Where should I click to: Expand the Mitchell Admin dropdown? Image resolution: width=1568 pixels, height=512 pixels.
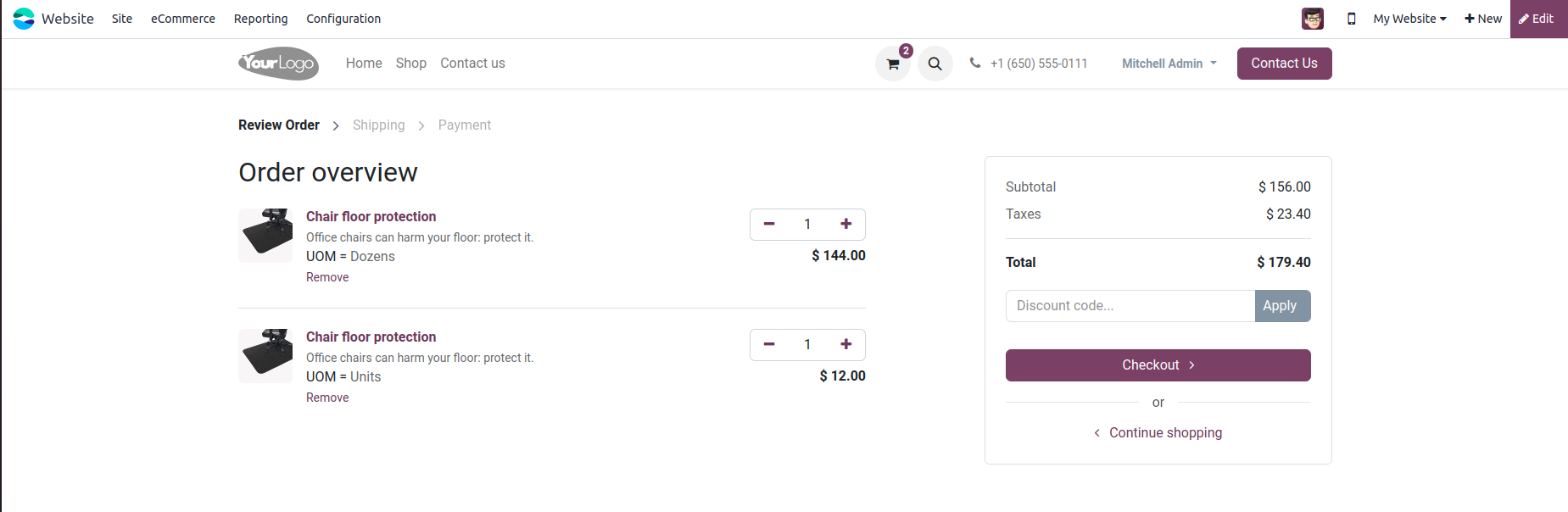coord(1169,64)
